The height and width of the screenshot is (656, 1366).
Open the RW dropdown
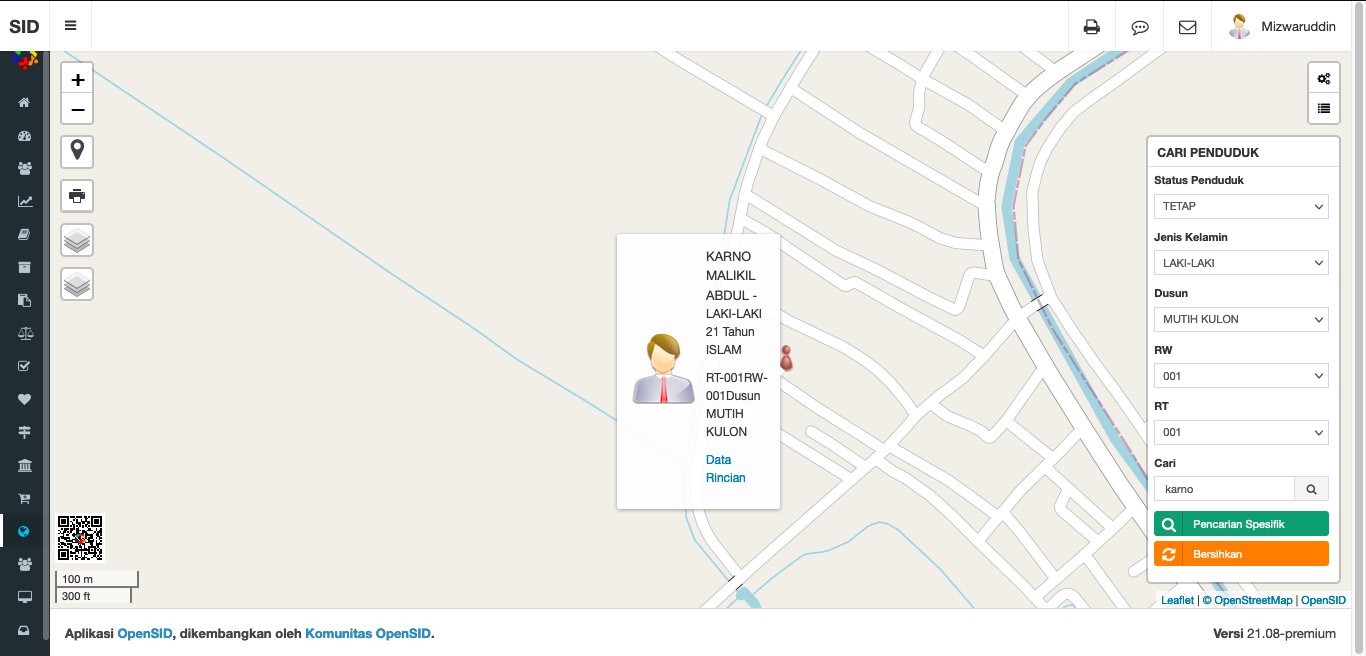tap(1241, 376)
